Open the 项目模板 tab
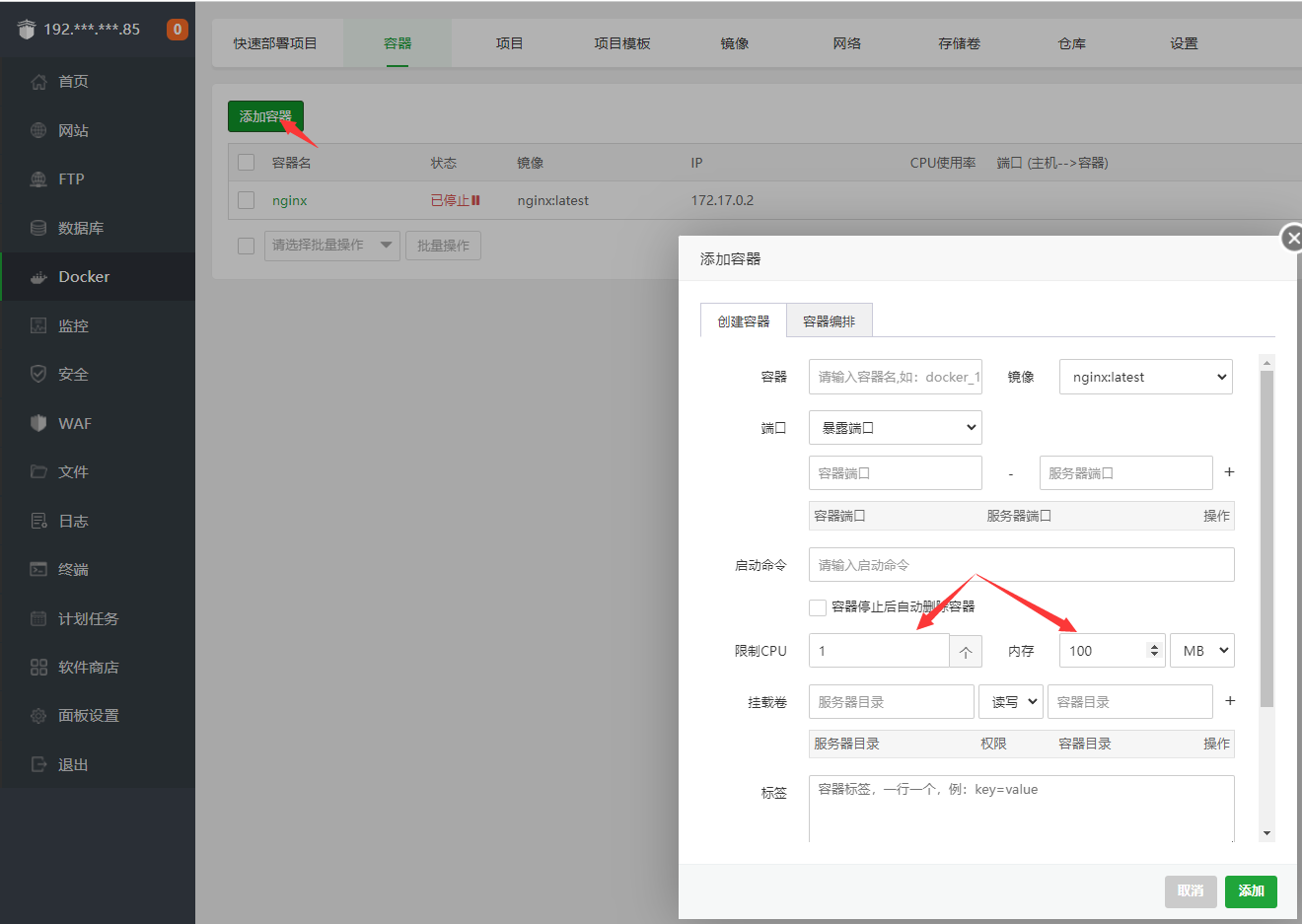The width and height of the screenshot is (1302, 924). coord(622,43)
